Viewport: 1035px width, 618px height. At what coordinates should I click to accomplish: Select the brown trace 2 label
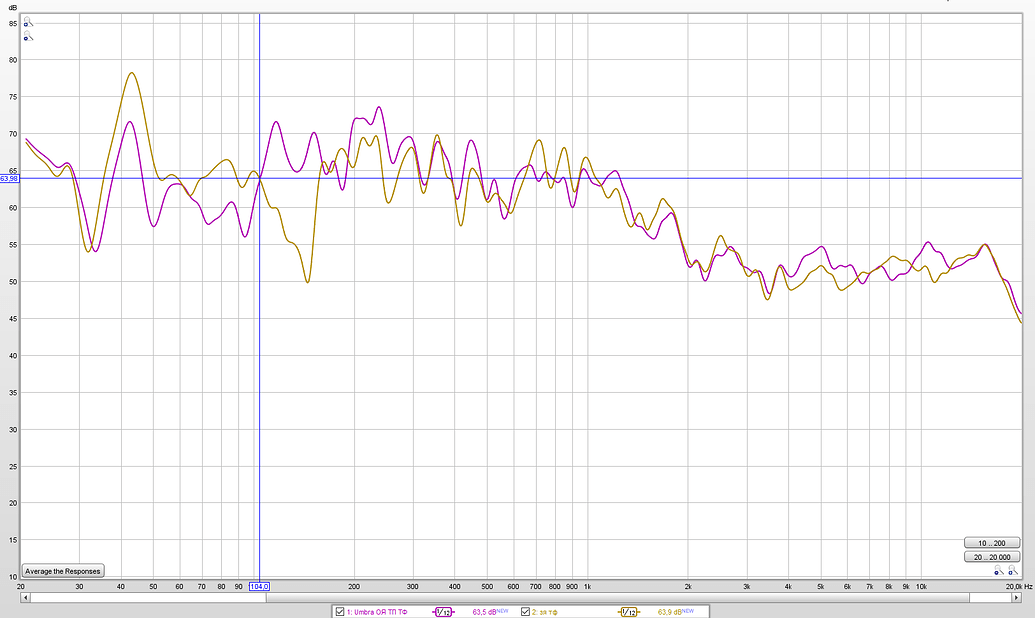[550, 611]
